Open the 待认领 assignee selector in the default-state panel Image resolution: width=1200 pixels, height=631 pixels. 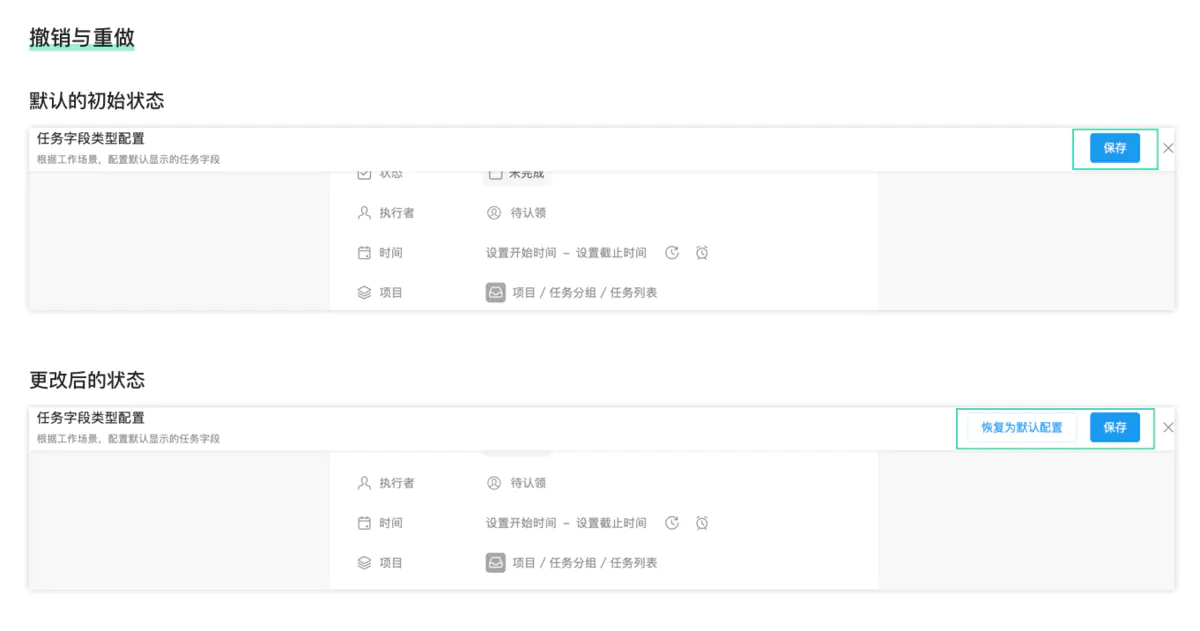tap(527, 213)
